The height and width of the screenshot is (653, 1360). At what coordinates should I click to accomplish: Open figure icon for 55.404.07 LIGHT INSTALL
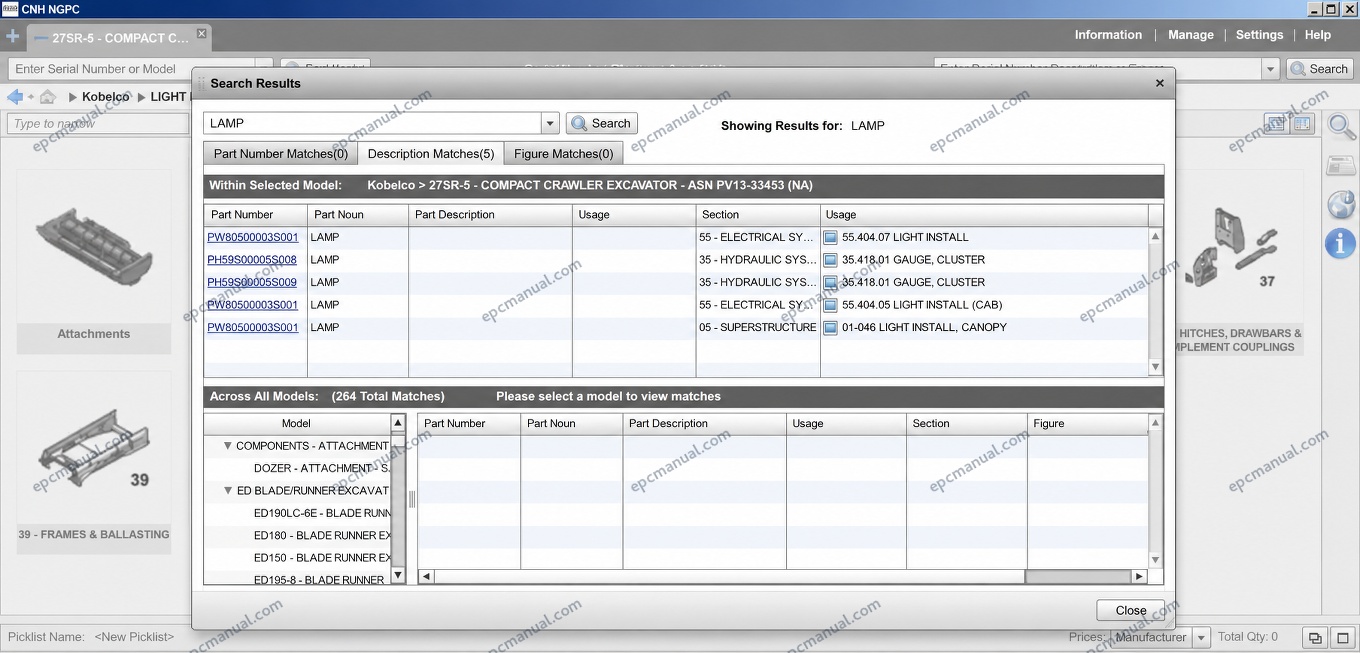830,237
